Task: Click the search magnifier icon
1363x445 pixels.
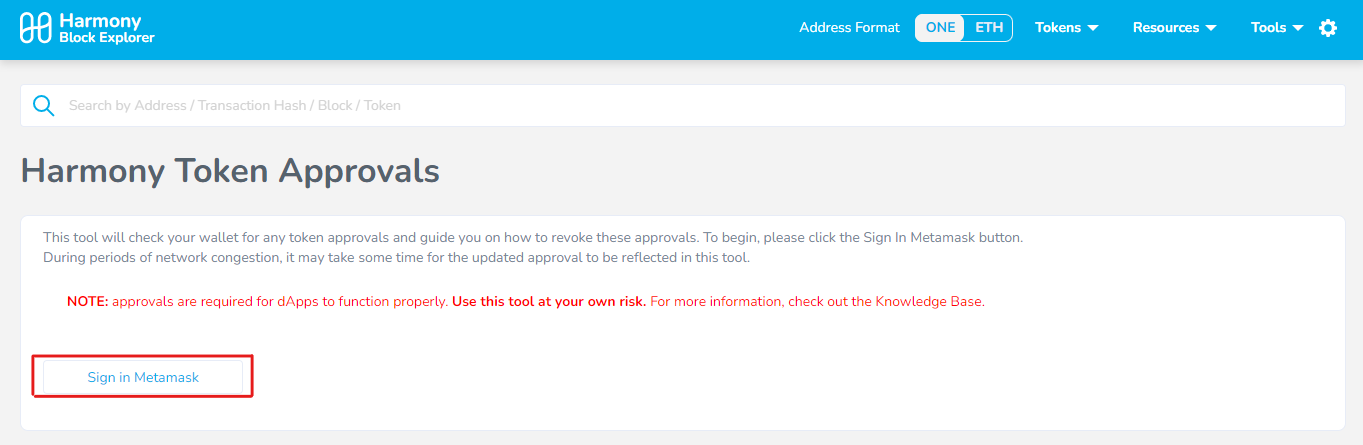Action: [x=44, y=106]
